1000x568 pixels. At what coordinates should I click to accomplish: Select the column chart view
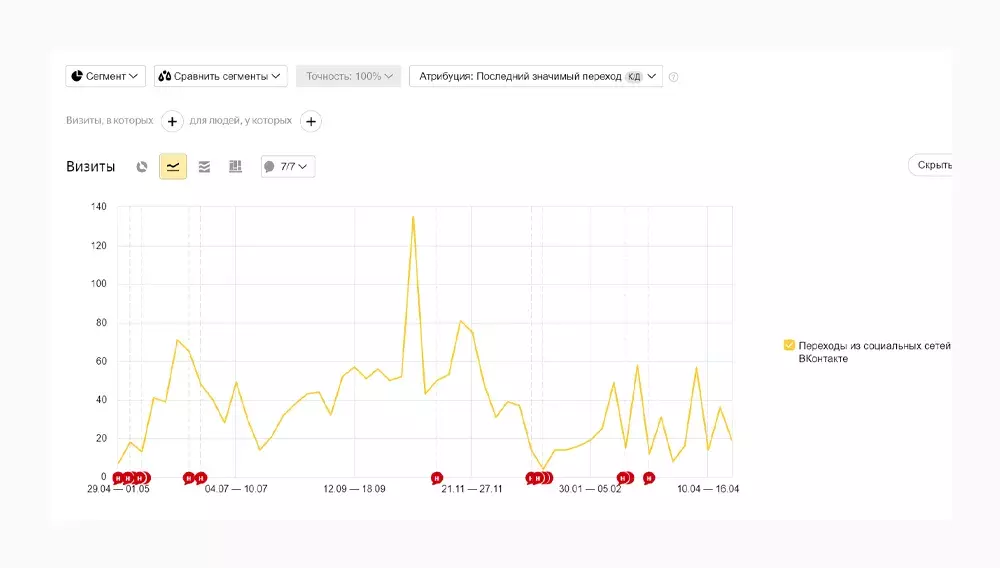coord(235,167)
